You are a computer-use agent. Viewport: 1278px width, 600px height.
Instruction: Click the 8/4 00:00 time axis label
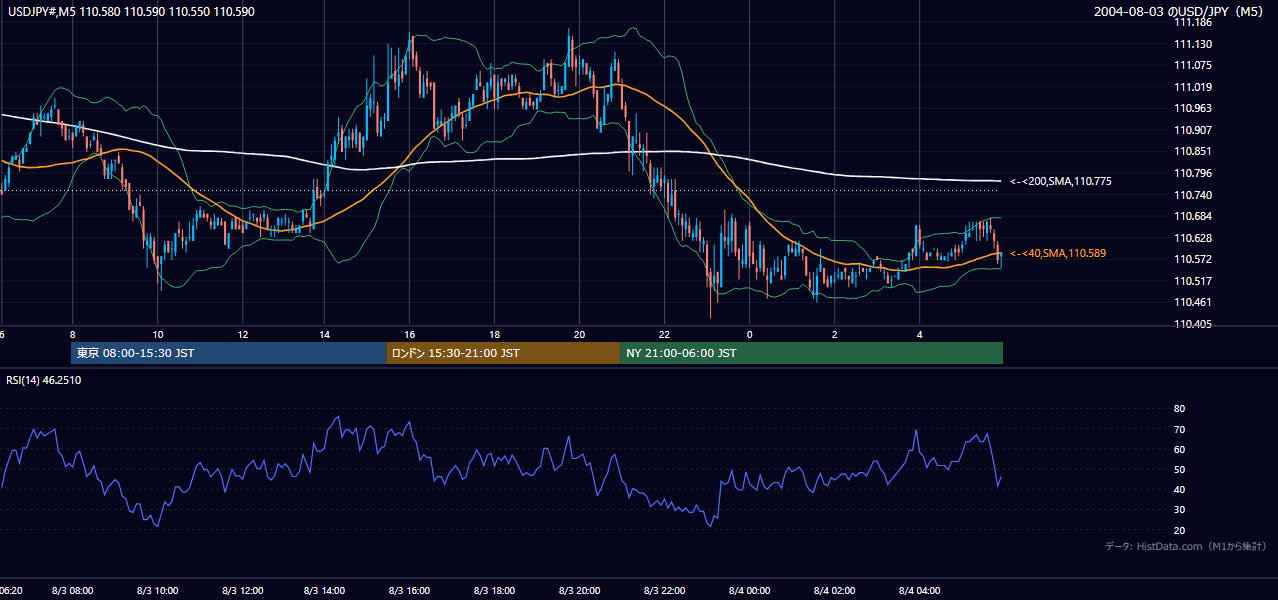coord(749,591)
